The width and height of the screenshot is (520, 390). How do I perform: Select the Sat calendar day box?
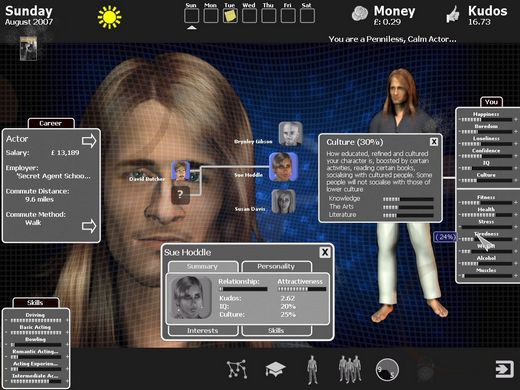coord(307,15)
